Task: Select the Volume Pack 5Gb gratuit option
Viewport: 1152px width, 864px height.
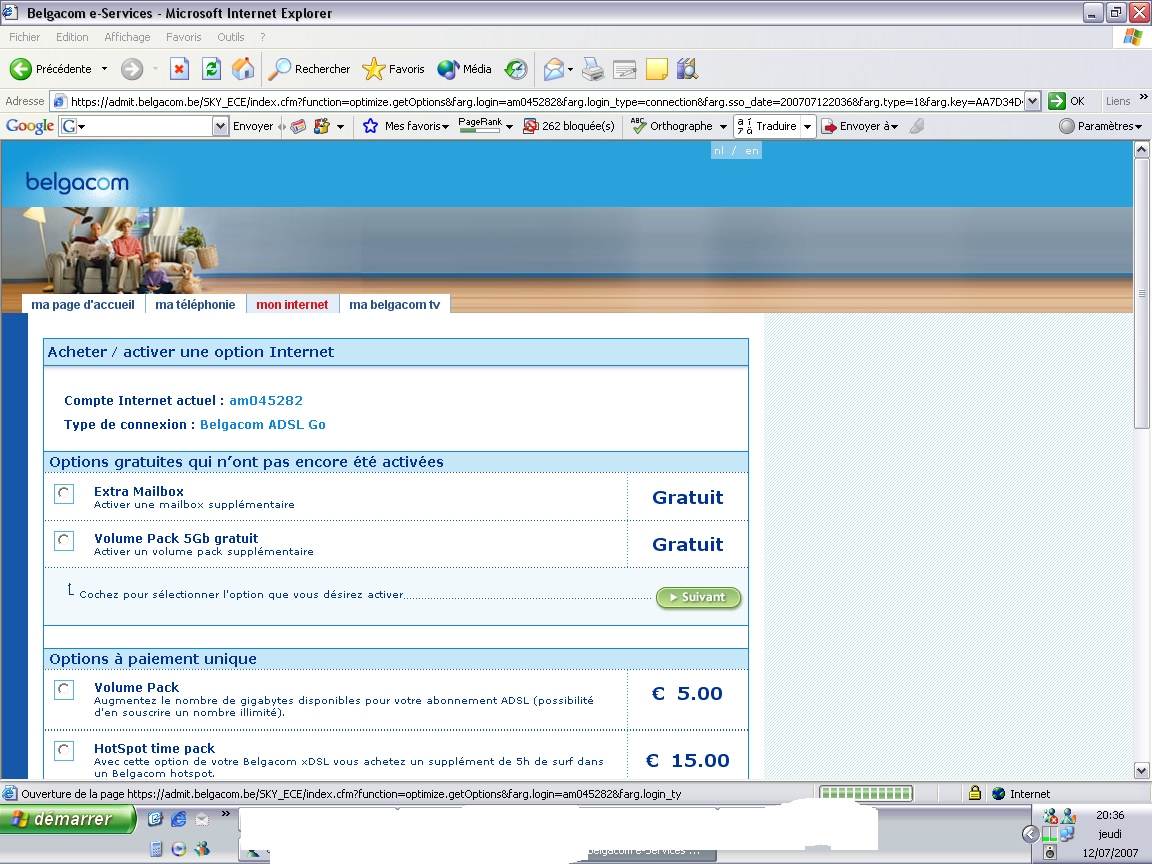Action: click(x=64, y=540)
